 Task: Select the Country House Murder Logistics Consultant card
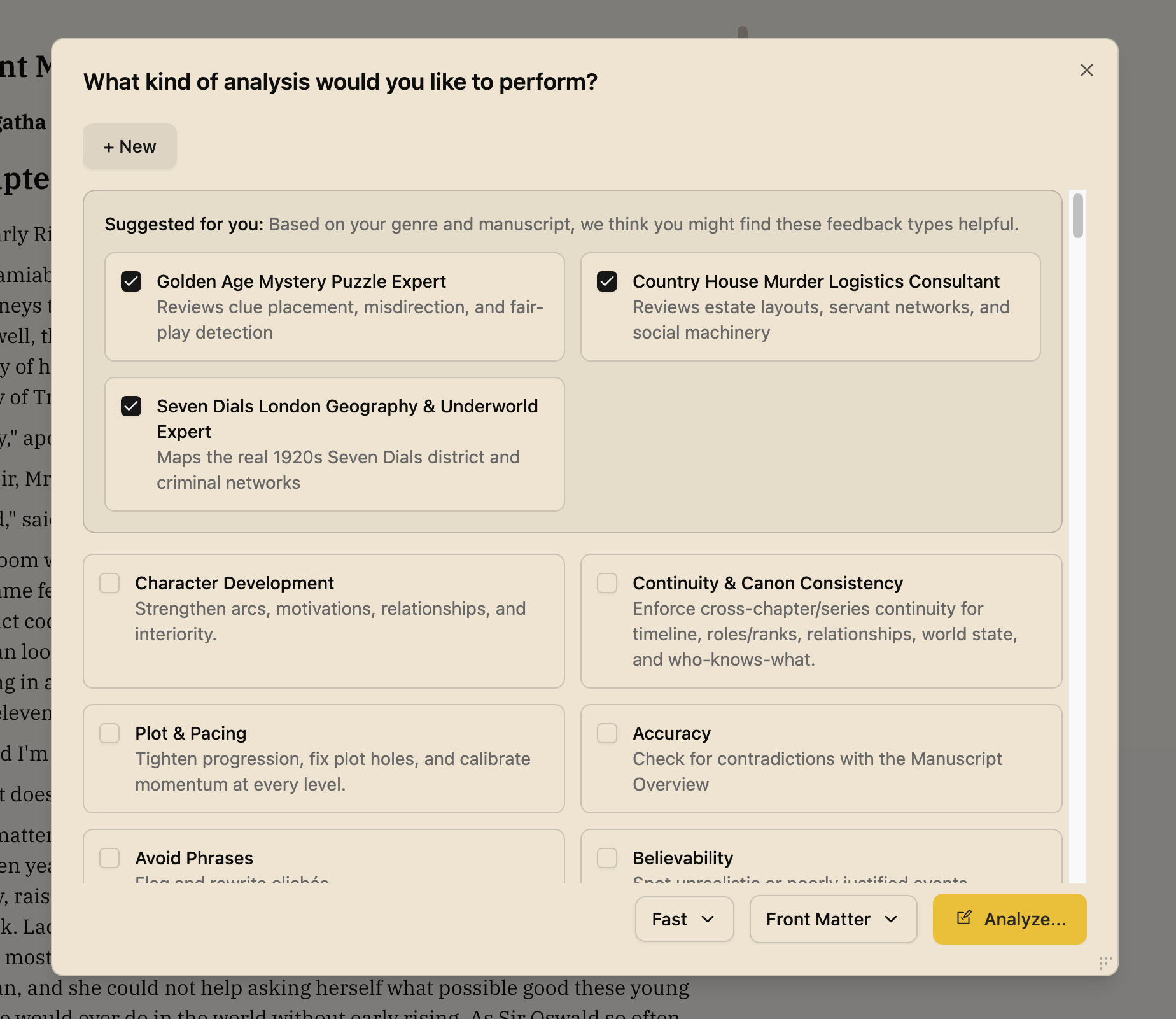click(x=810, y=307)
